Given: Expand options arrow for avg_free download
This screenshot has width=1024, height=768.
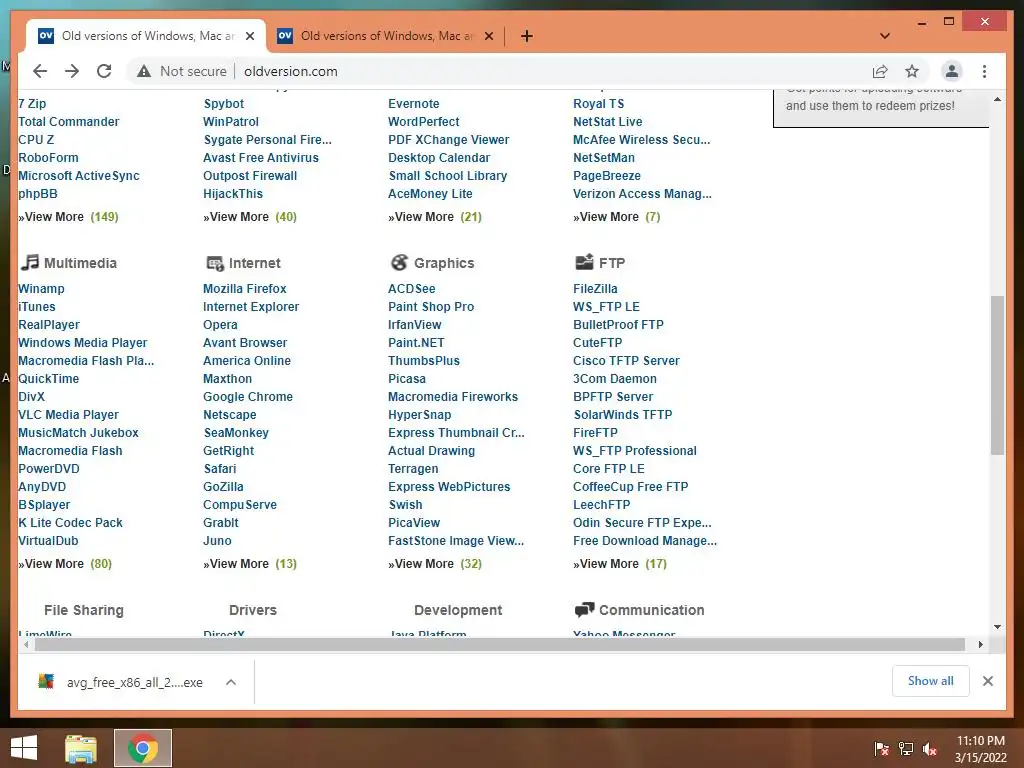Looking at the screenshot, I should [x=231, y=682].
